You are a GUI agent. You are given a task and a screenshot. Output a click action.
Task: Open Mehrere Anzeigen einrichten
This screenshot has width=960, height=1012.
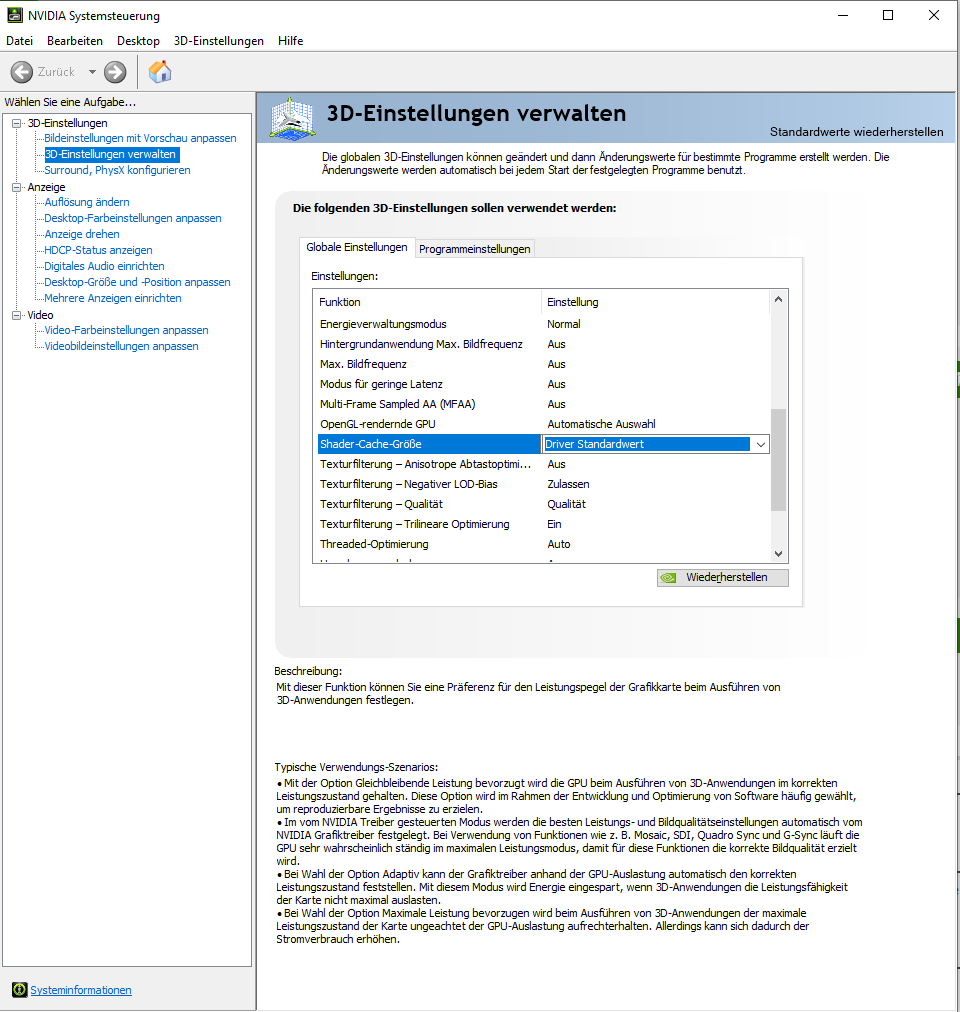pos(112,298)
